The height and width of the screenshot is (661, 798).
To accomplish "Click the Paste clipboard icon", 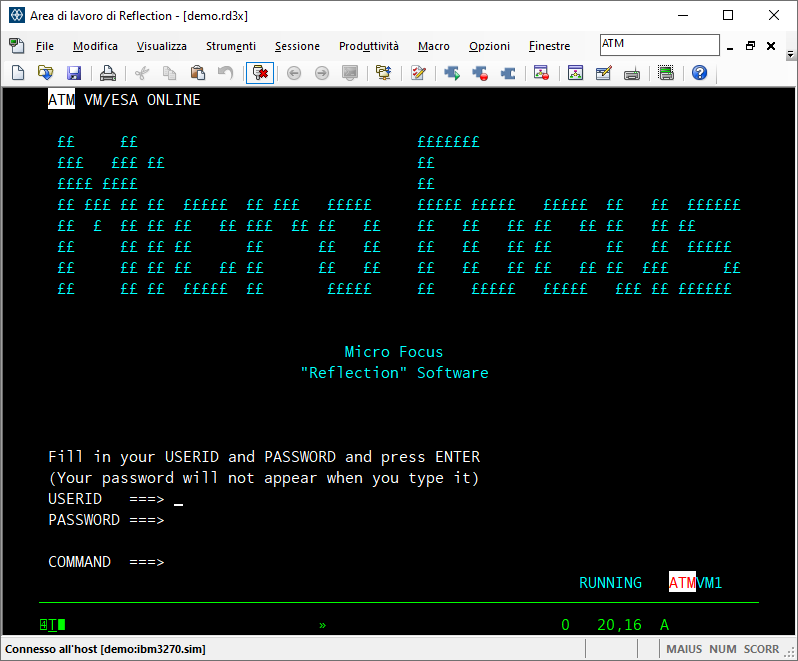I will tap(197, 73).
